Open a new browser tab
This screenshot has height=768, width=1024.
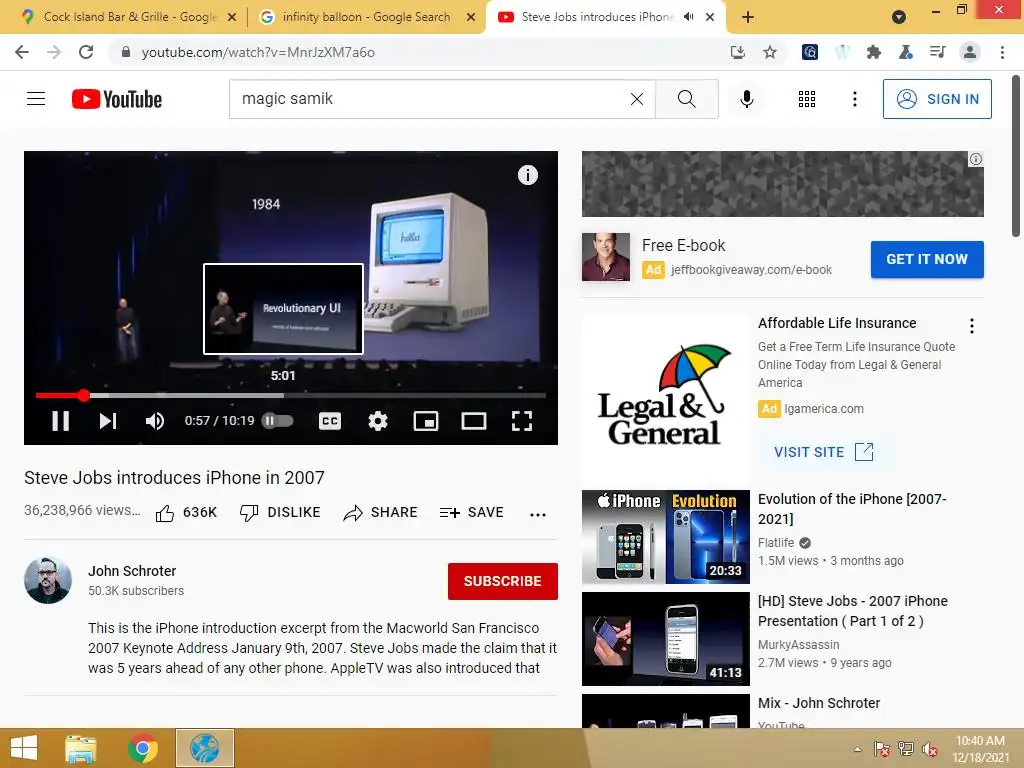tap(748, 17)
